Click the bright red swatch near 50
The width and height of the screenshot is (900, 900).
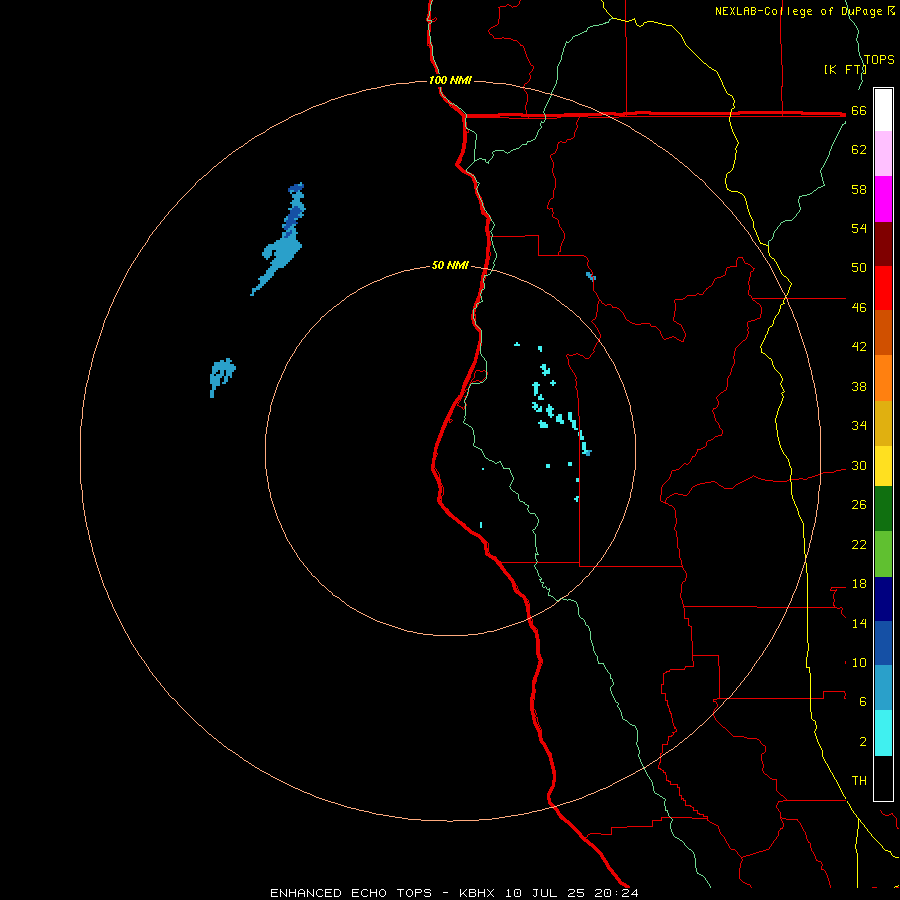click(x=883, y=288)
